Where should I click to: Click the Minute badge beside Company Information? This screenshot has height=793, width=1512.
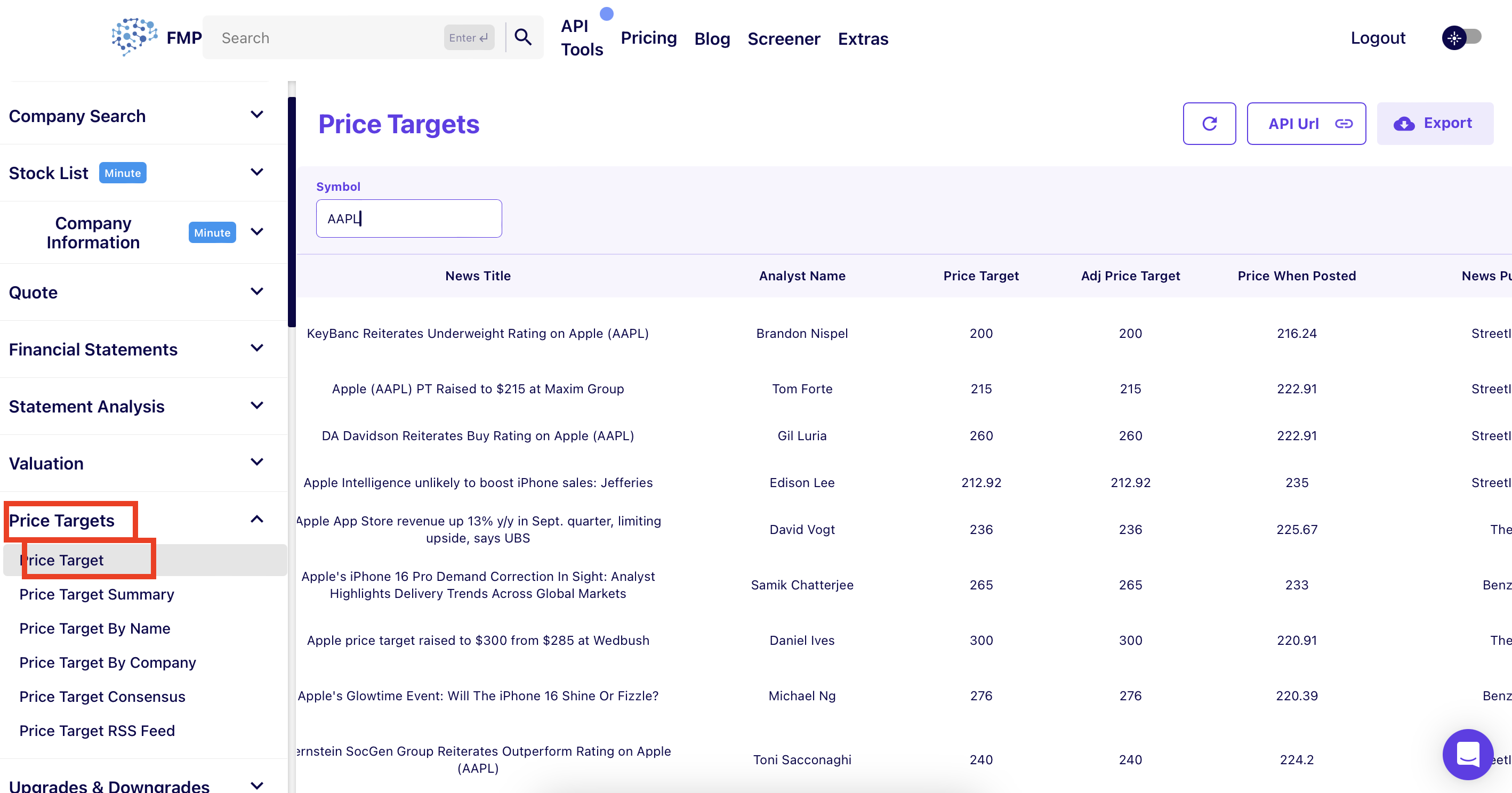(212, 232)
